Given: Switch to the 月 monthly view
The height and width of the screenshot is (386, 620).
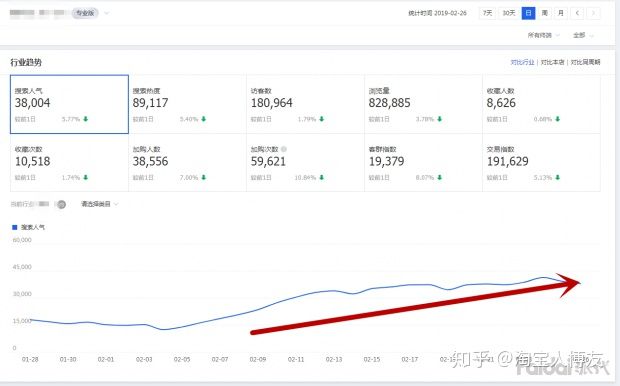Looking at the screenshot, I should pyautogui.click(x=561, y=13).
